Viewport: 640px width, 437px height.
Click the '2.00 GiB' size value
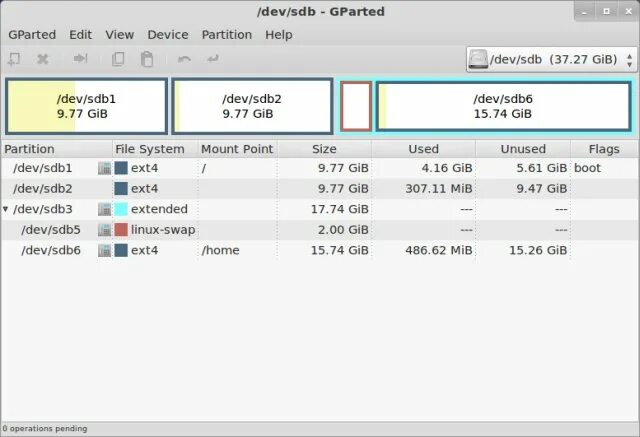tap(343, 230)
